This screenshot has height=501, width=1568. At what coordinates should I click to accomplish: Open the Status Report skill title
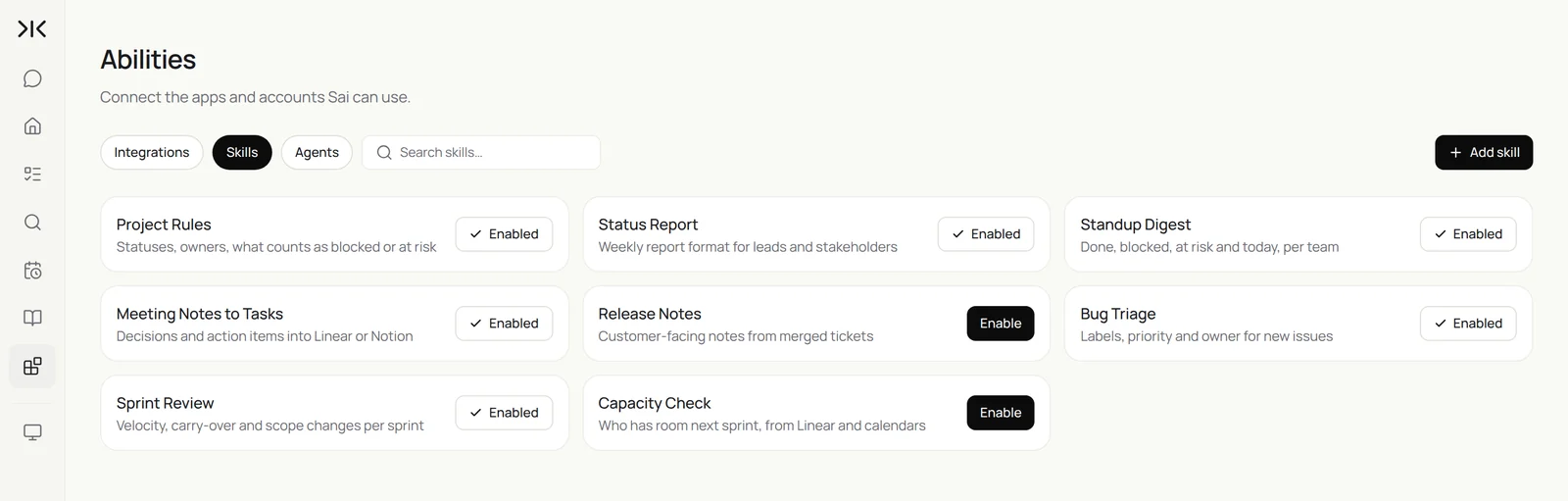coord(648,225)
